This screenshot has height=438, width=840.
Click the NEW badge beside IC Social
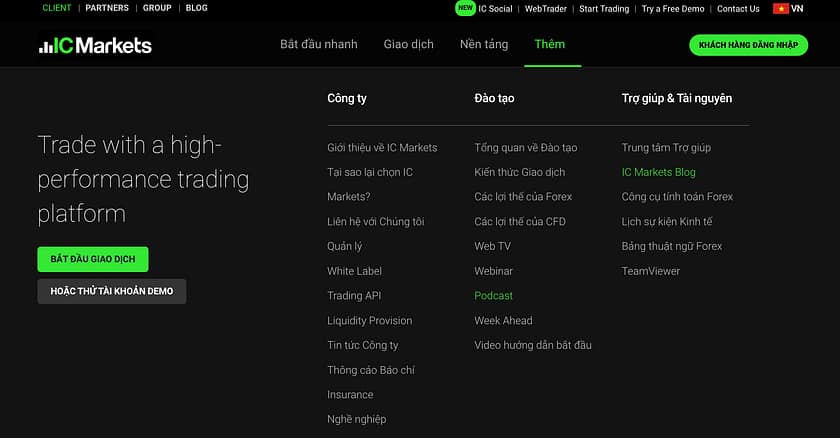(x=465, y=8)
